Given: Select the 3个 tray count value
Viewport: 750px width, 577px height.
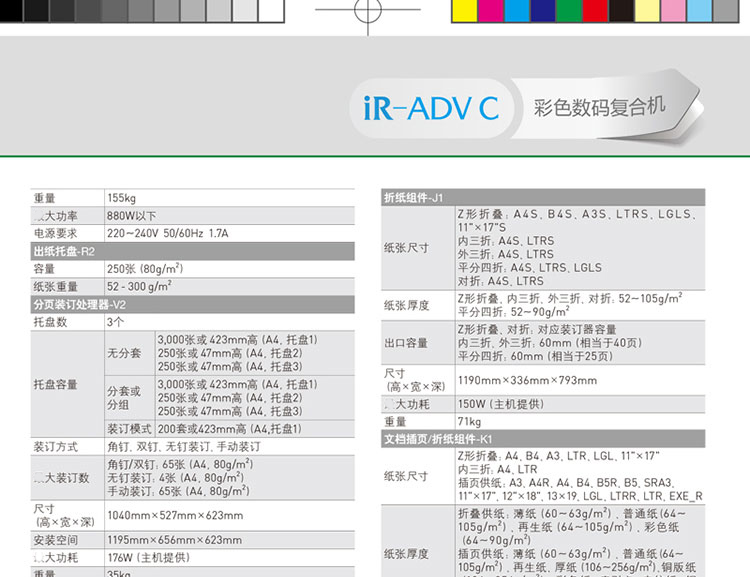Looking at the screenshot, I should (115, 322).
